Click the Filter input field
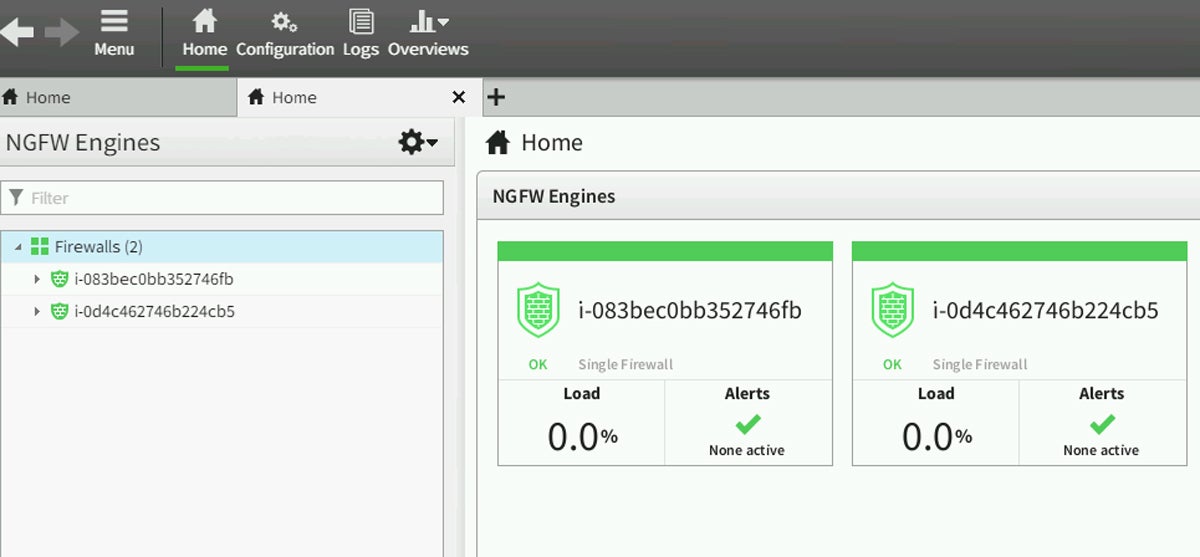 click(x=222, y=198)
